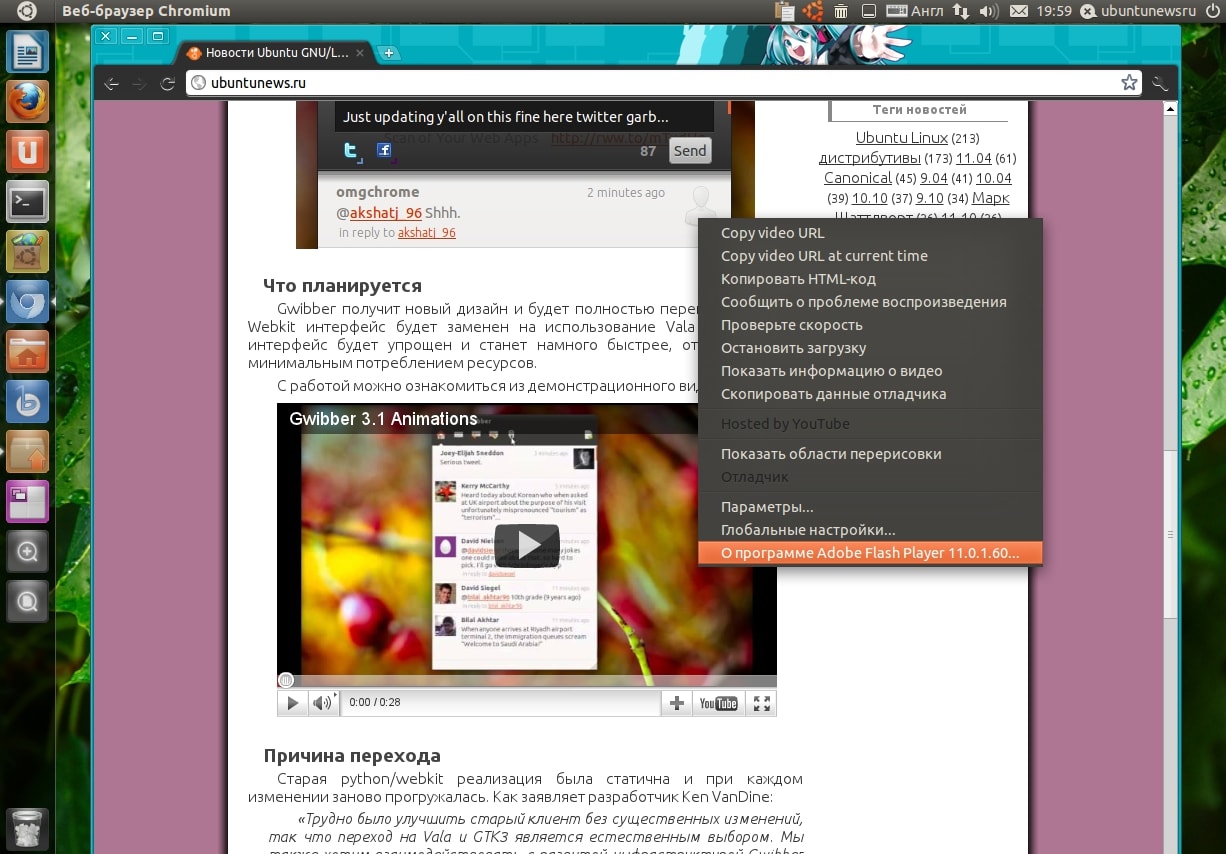Click the Send button in the Gwibber image

tap(689, 150)
